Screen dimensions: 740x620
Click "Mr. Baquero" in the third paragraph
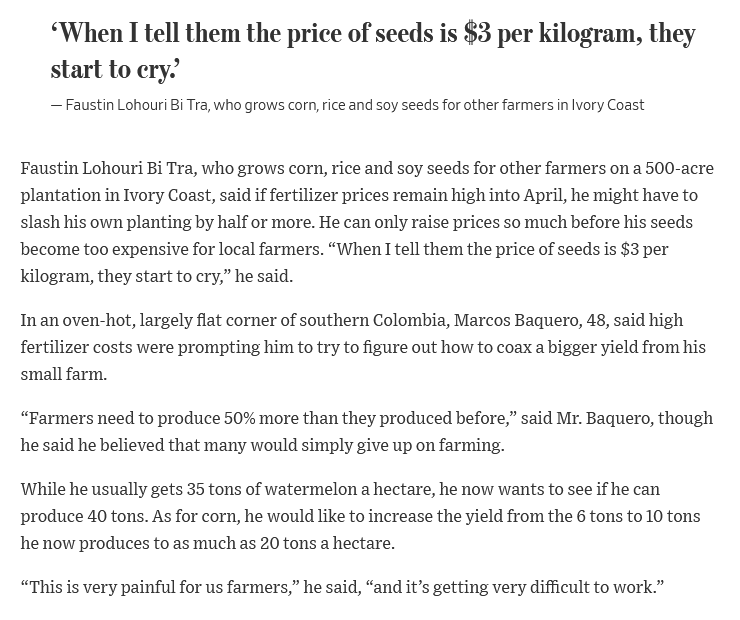[x=605, y=419]
